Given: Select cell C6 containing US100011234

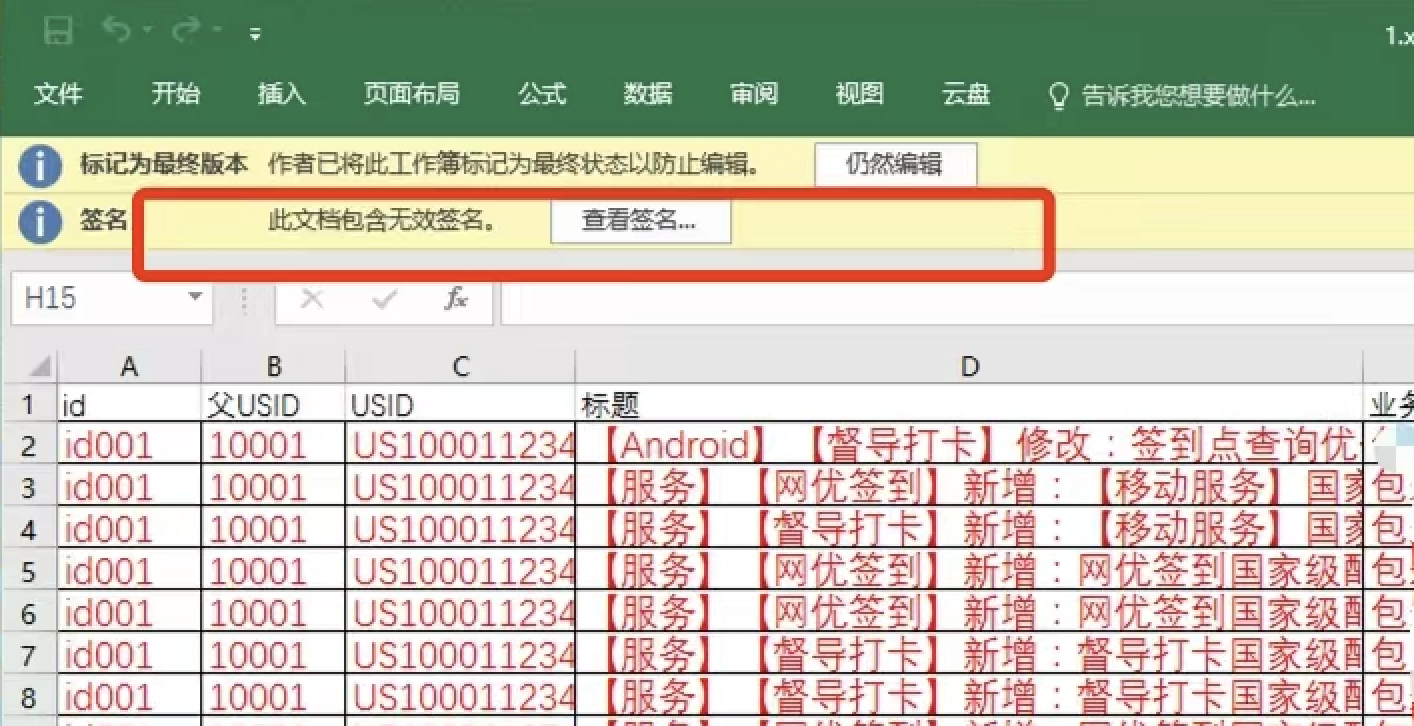Looking at the screenshot, I should (x=460, y=612).
